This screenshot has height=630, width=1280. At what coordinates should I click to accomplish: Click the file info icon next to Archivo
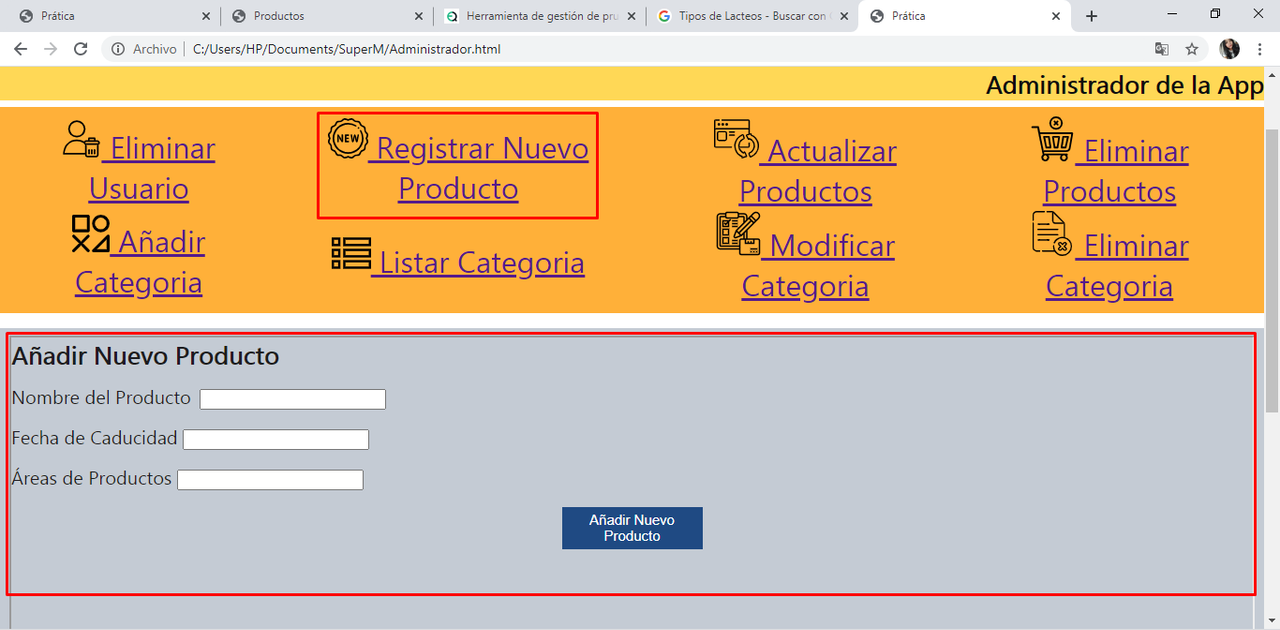coord(118,49)
